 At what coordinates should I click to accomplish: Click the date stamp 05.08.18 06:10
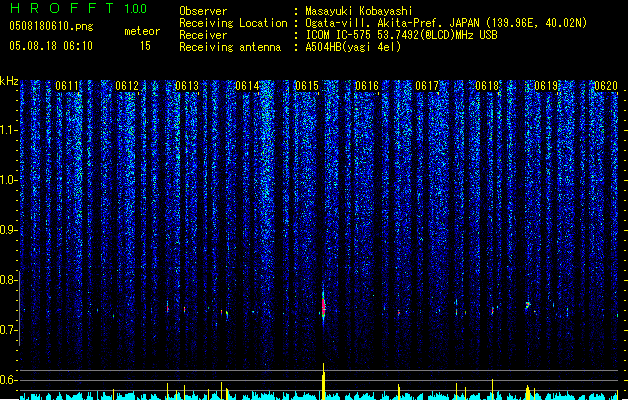[51, 46]
